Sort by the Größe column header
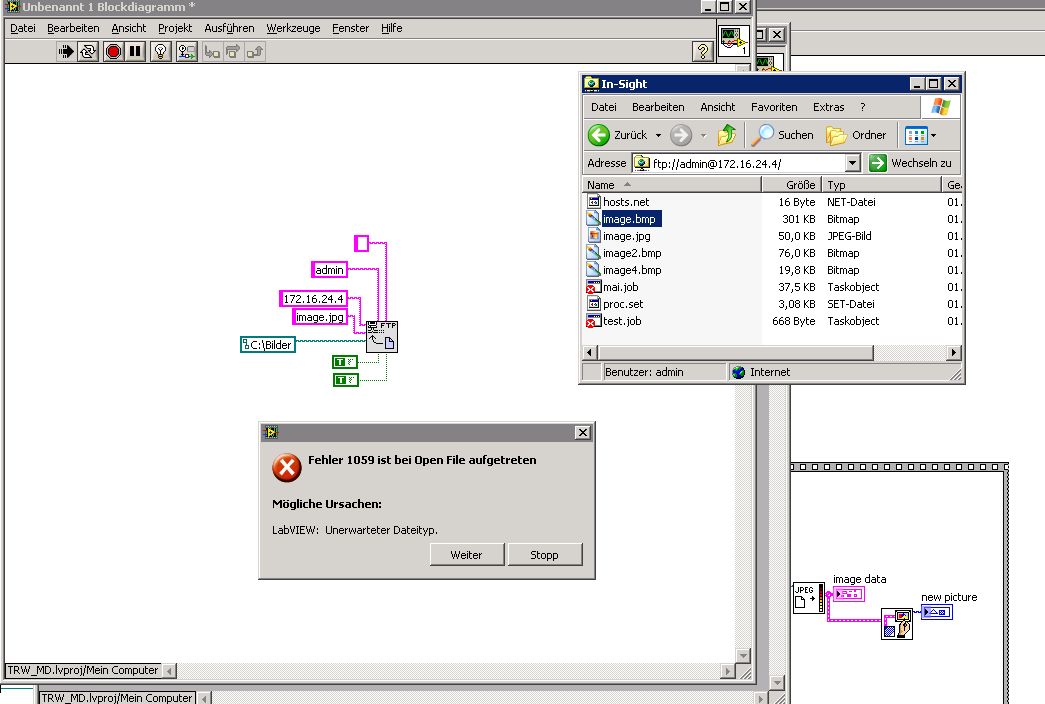The width and height of the screenshot is (1045, 704). click(x=791, y=185)
